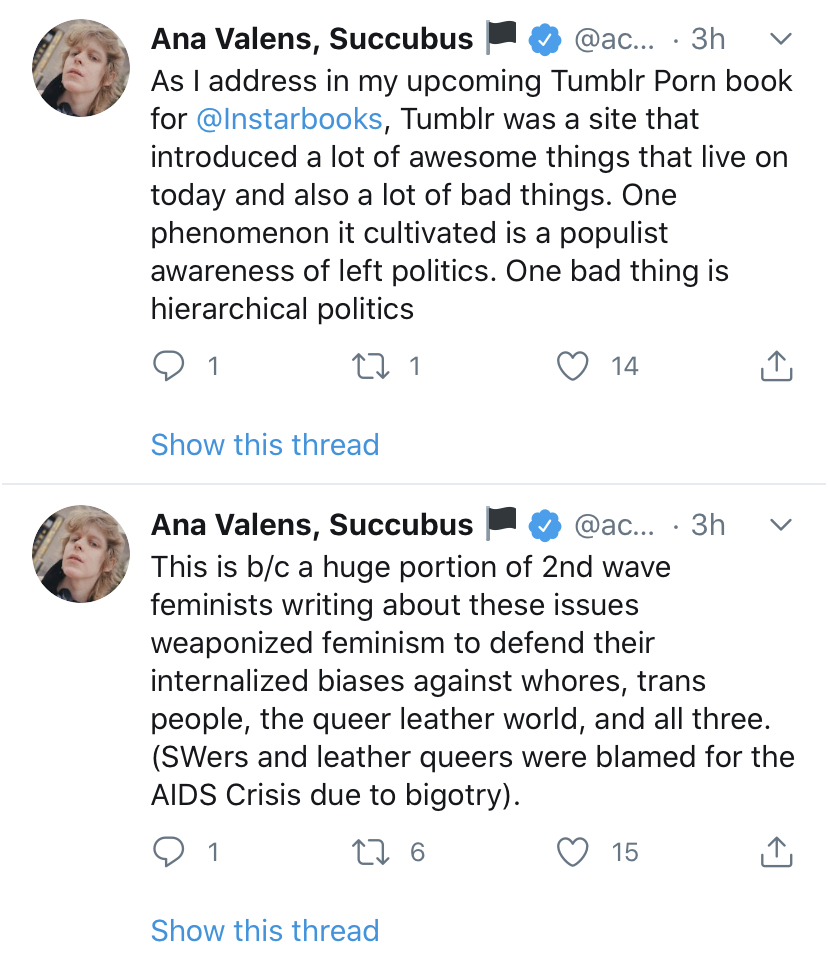Open Ana Valens profile name in first tweet
Viewport: 828px width, 968px height.
pyautogui.click(x=312, y=39)
